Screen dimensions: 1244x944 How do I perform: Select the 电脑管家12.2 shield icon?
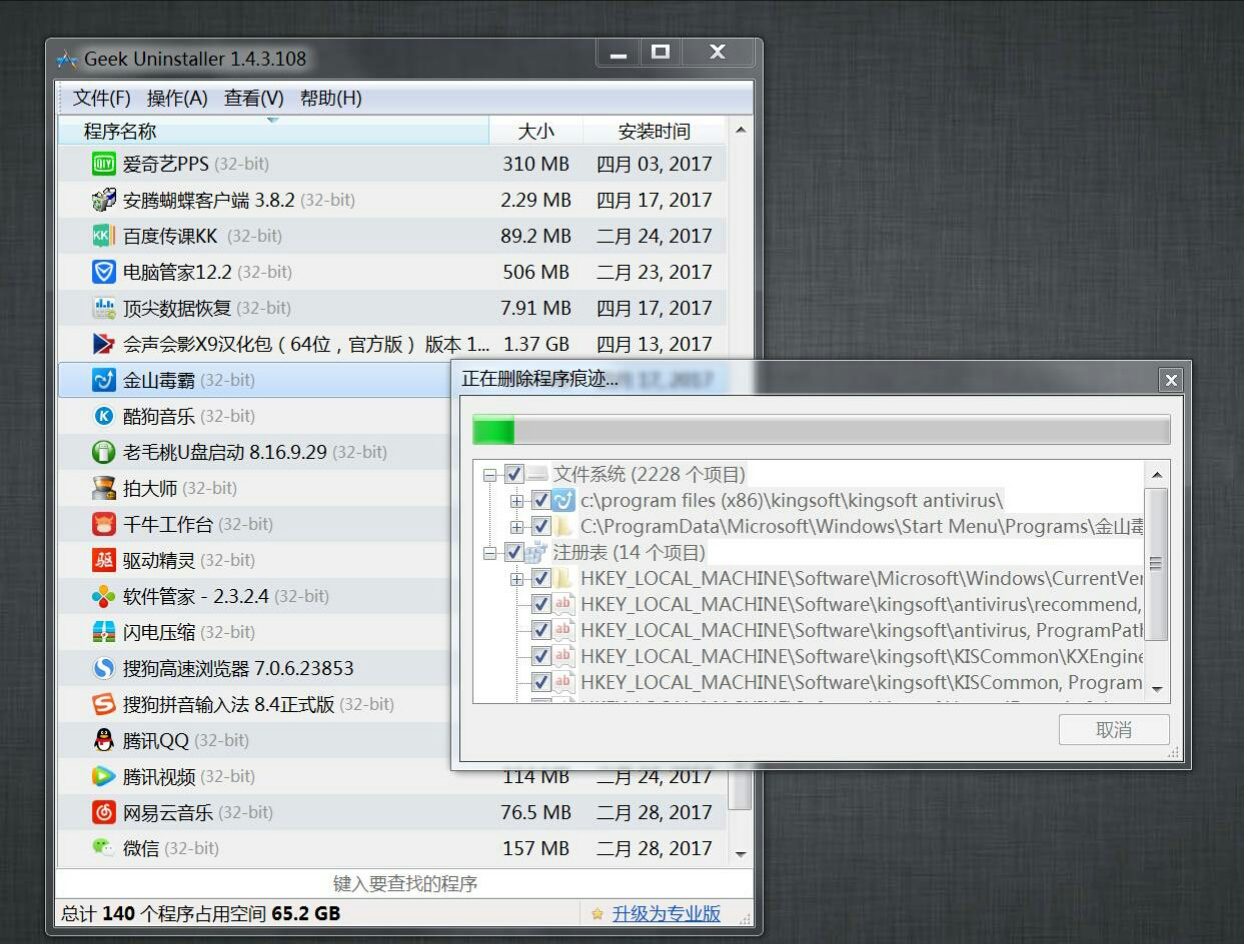tap(104, 272)
